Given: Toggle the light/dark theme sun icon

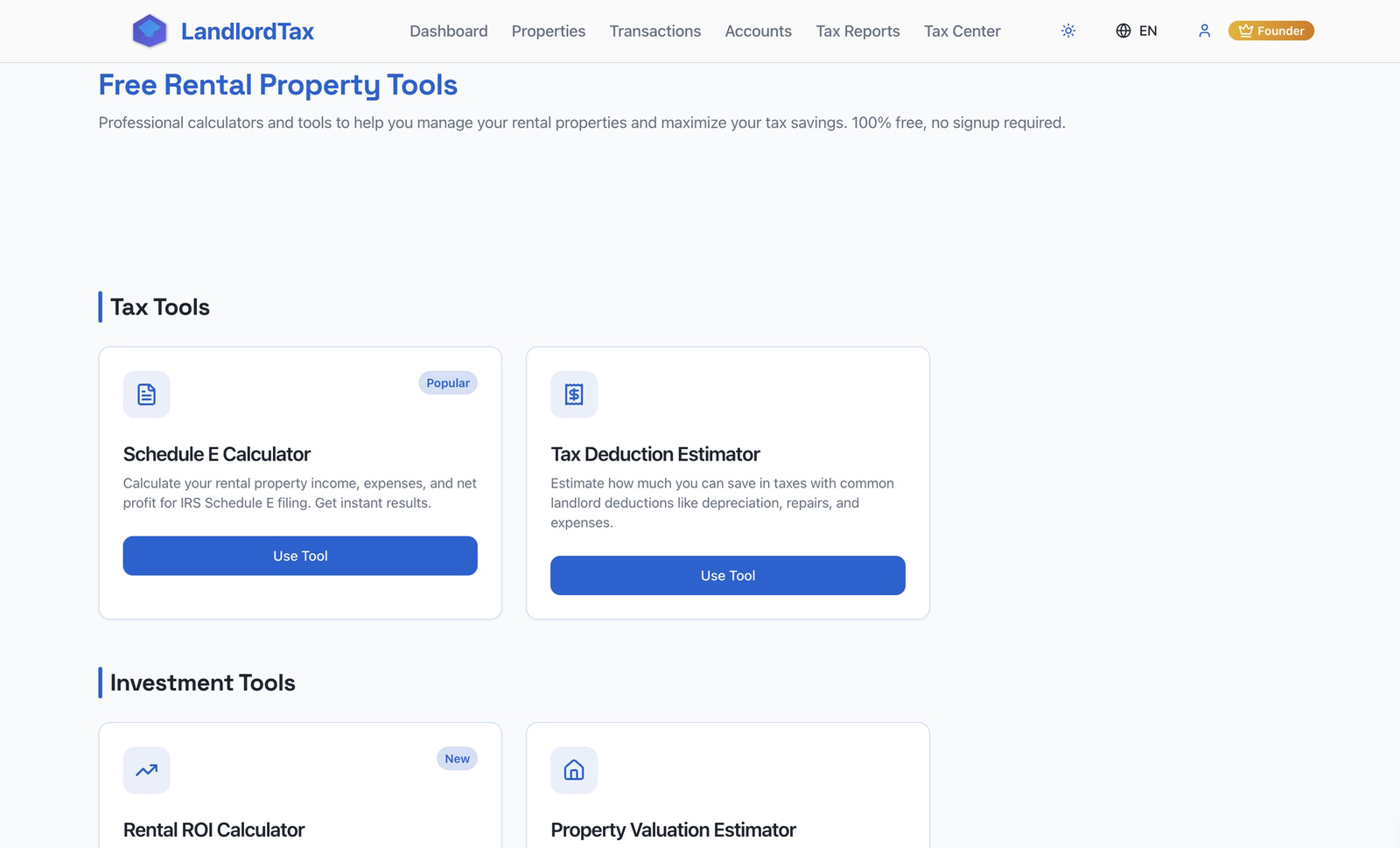Looking at the screenshot, I should coord(1068,31).
